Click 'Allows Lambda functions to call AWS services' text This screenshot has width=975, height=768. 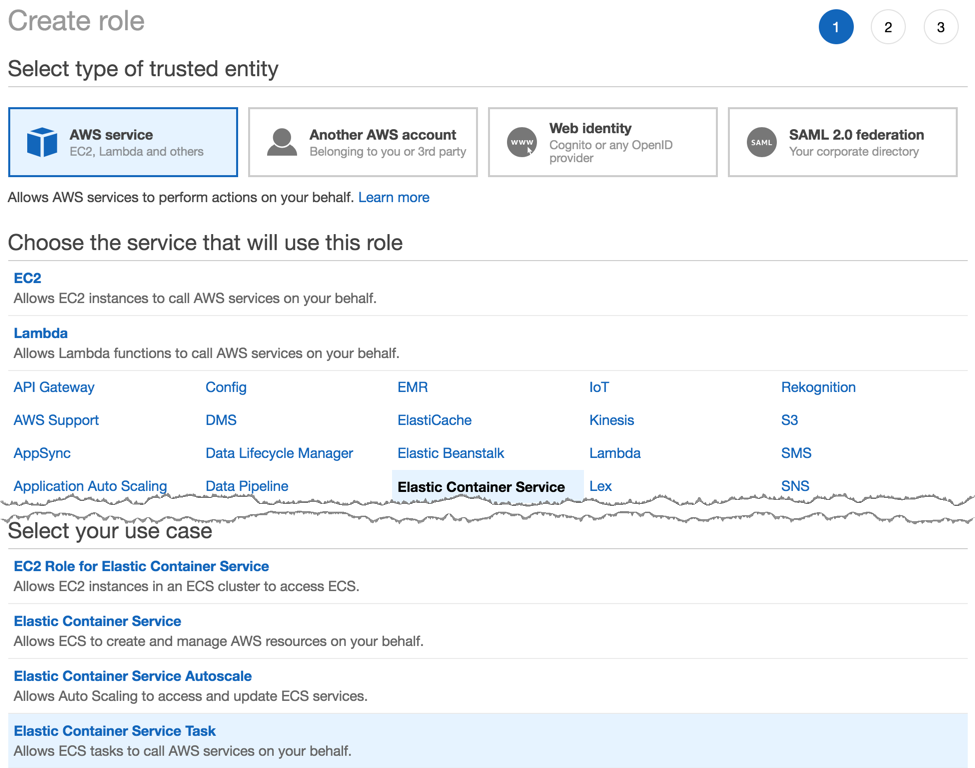click(206, 353)
